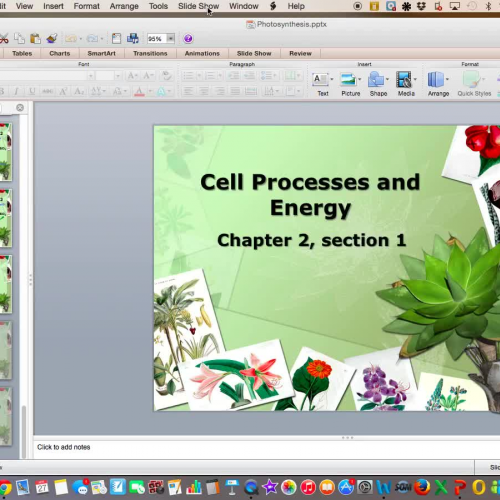Click the Picture insert icon
500x500 pixels.
point(348,80)
